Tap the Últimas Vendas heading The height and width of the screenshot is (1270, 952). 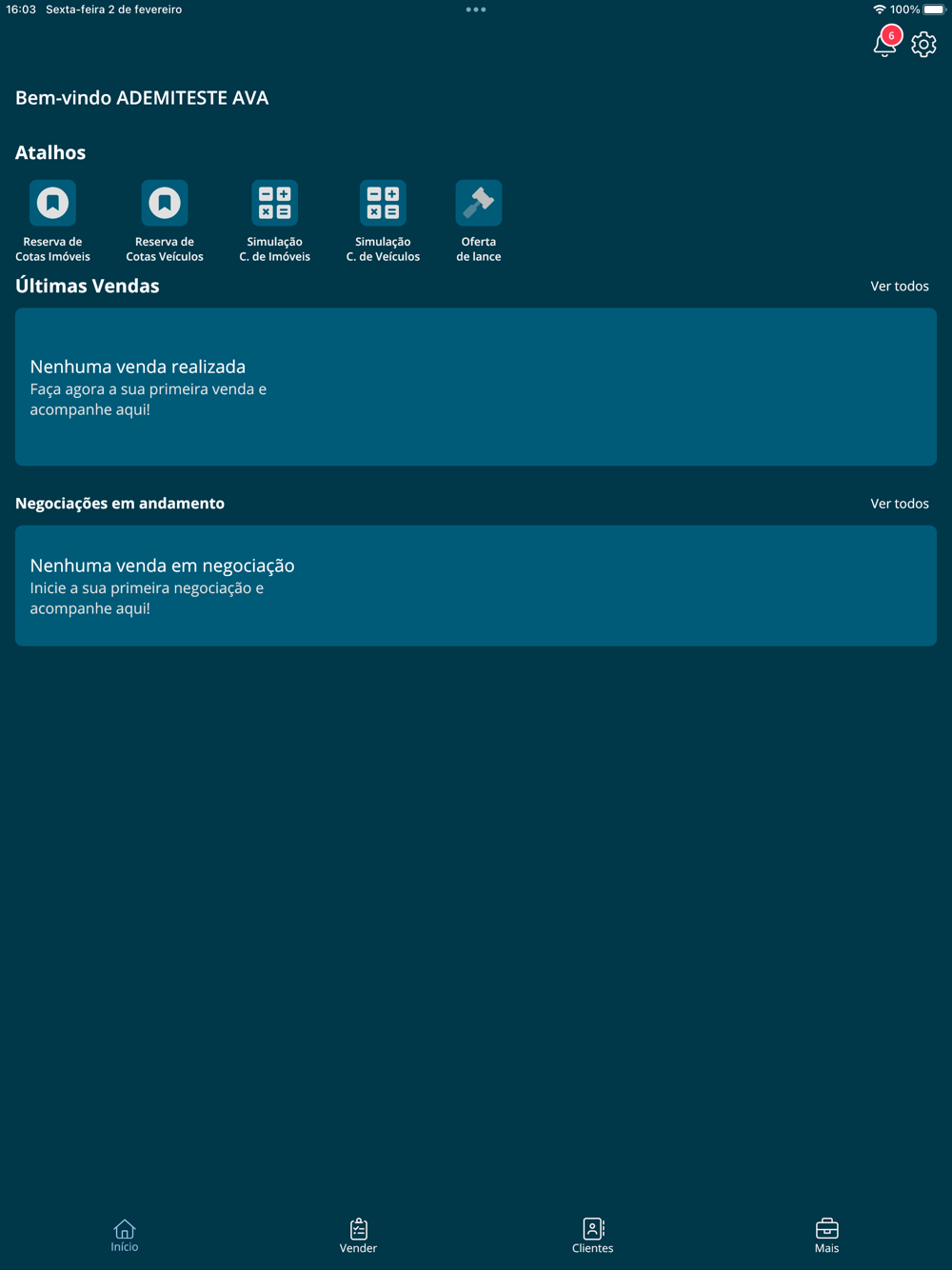(x=88, y=286)
